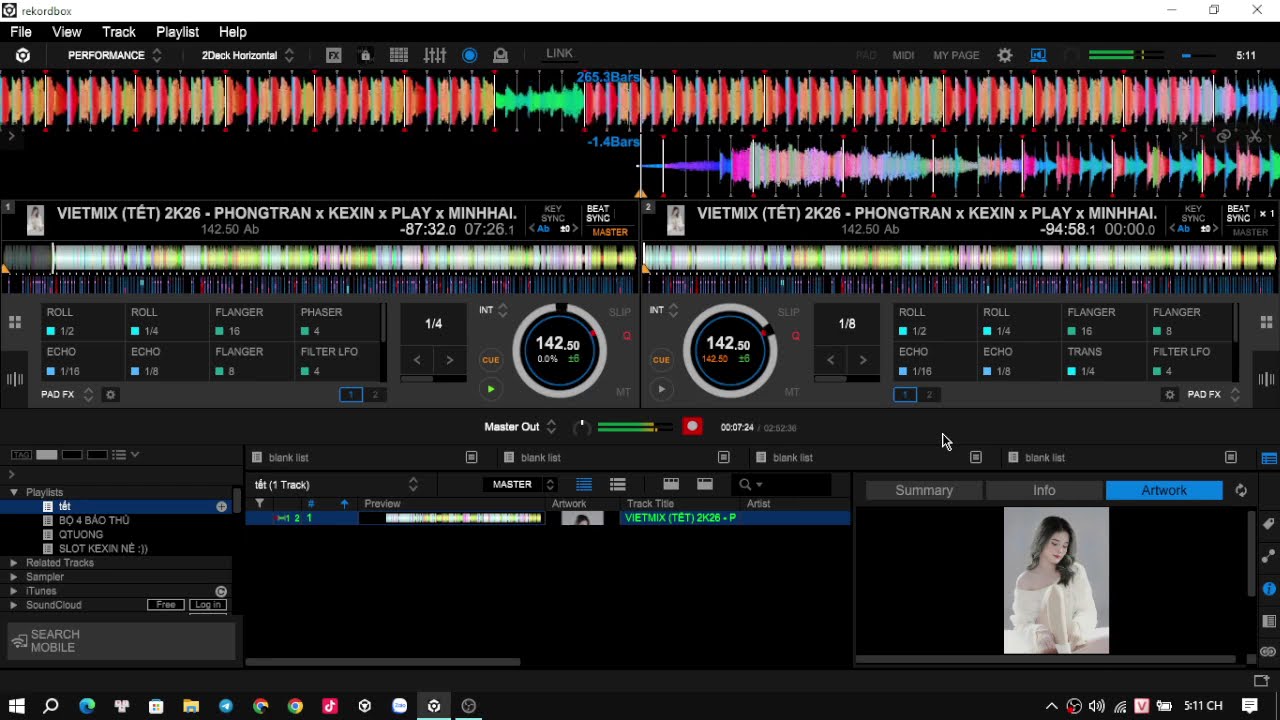Click SoundCloud Log in button

pyautogui.click(x=208, y=605)
